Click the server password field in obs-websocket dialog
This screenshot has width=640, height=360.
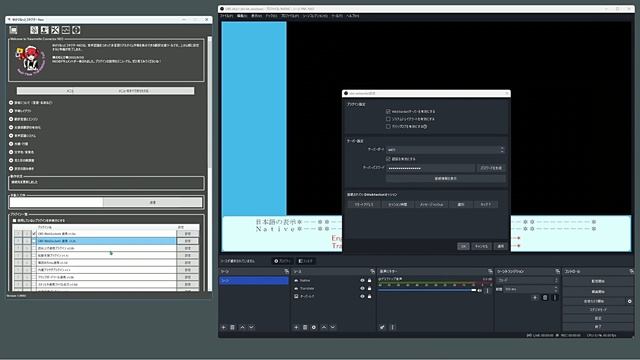coord(431,168)
